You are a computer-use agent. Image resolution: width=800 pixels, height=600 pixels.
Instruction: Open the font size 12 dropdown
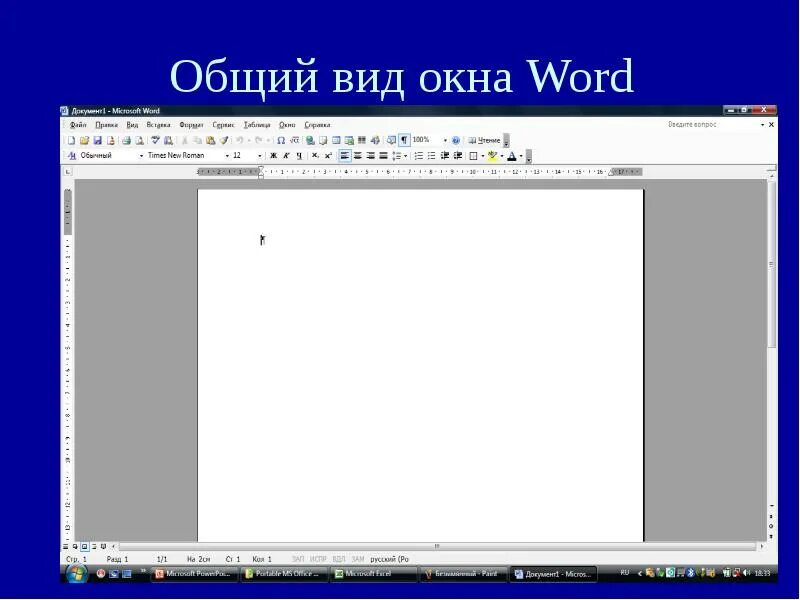pos(260,156)
